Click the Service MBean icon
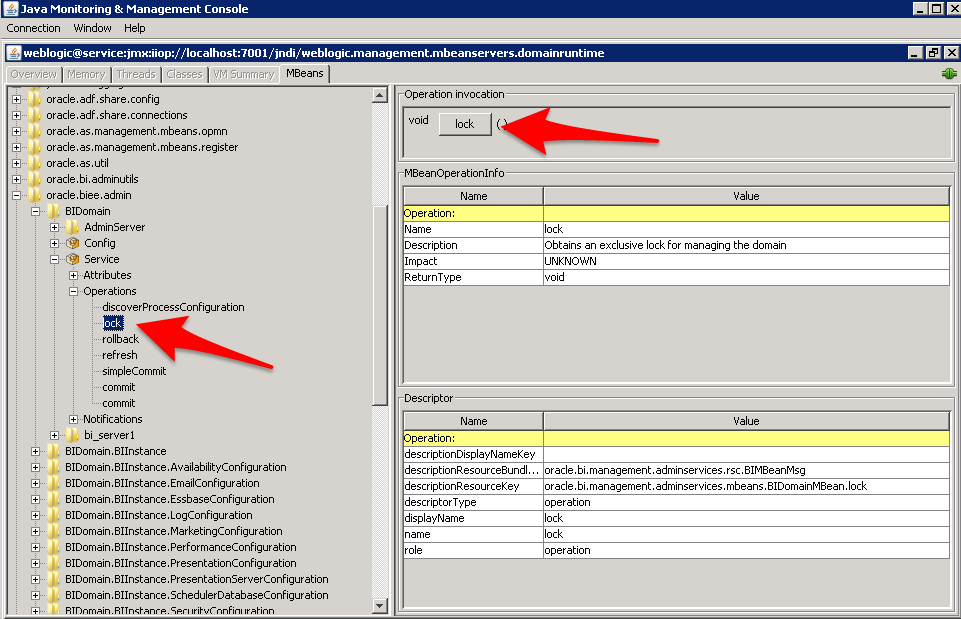The image size is (961, 619). tap(72, 259)
